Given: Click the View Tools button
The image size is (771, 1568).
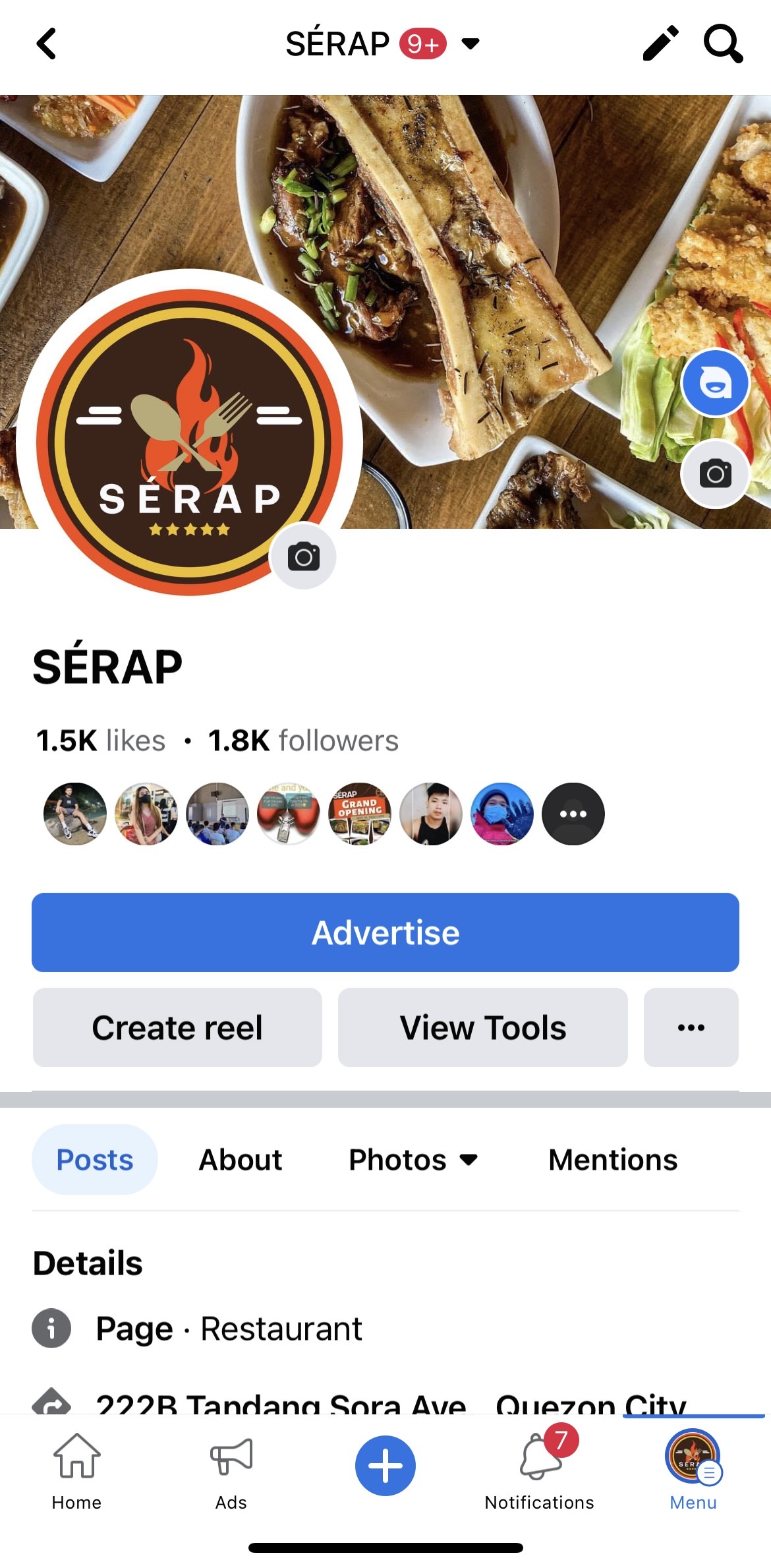Looking at the screenshot, I should 483,1027.
